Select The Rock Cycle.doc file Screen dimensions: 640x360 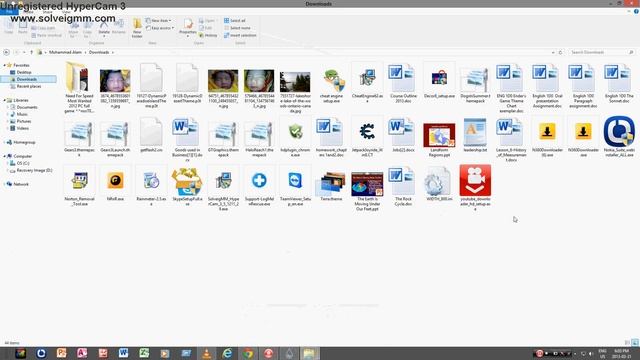[403, 187]
